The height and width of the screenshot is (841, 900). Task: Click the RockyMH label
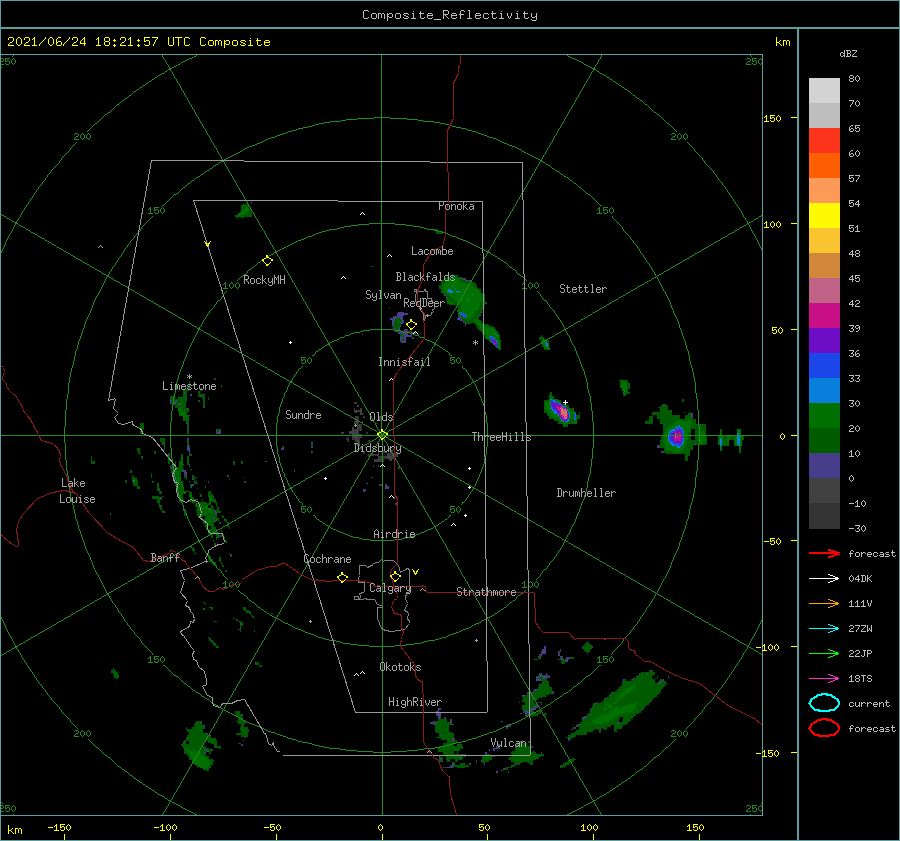click(x=264, y=280)
